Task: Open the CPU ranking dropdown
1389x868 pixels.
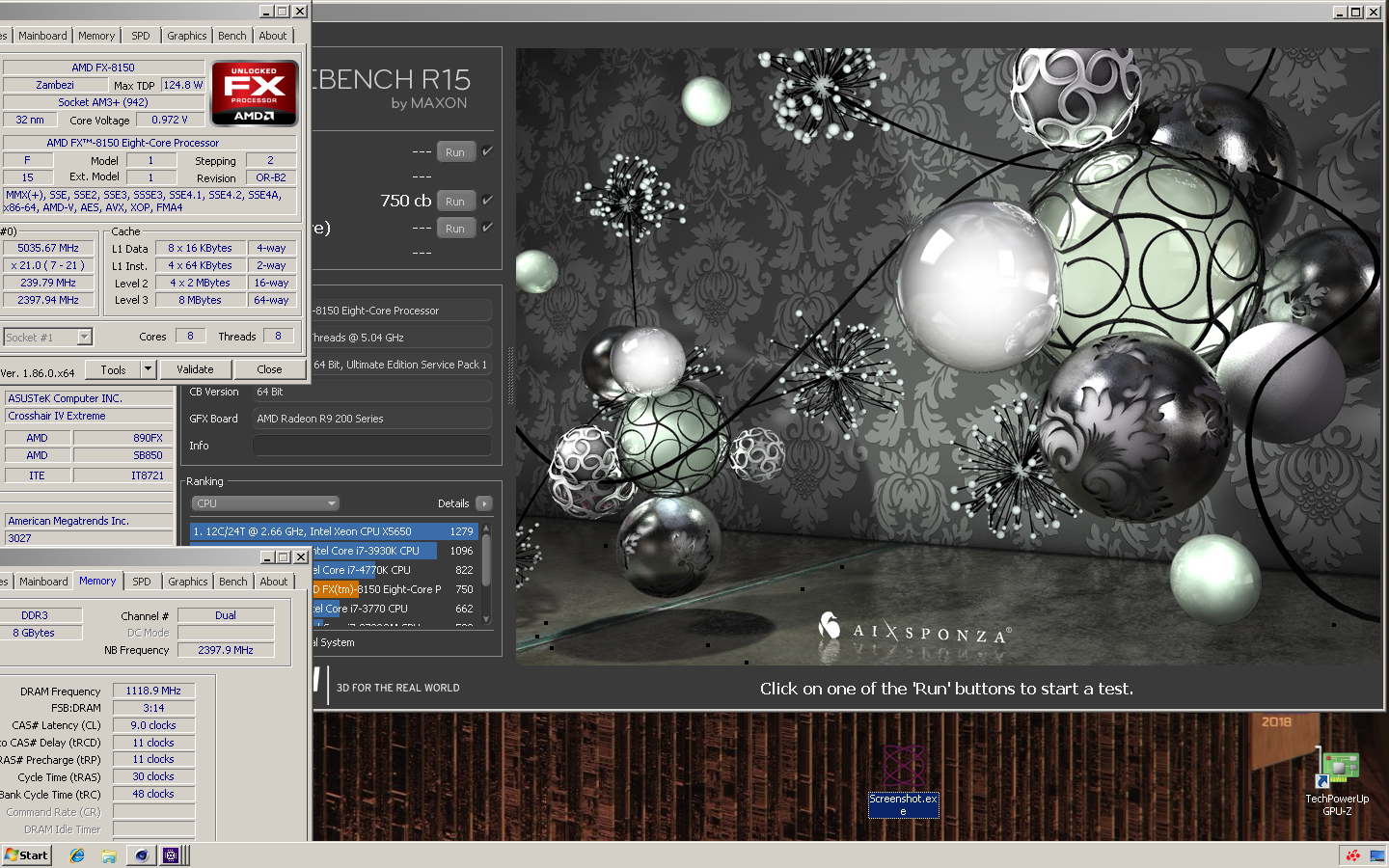Action: point(265,503)
